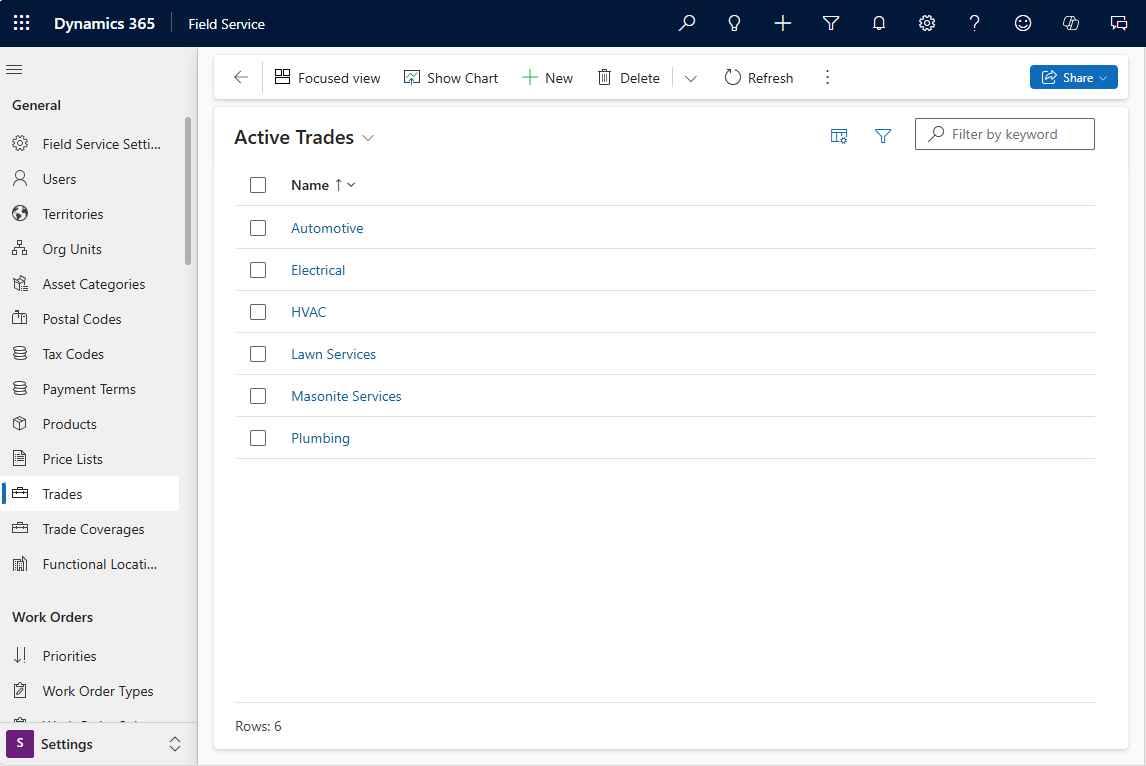Refresh the trades list
This screenshot has height=766, width=1146.
(759, 77)
